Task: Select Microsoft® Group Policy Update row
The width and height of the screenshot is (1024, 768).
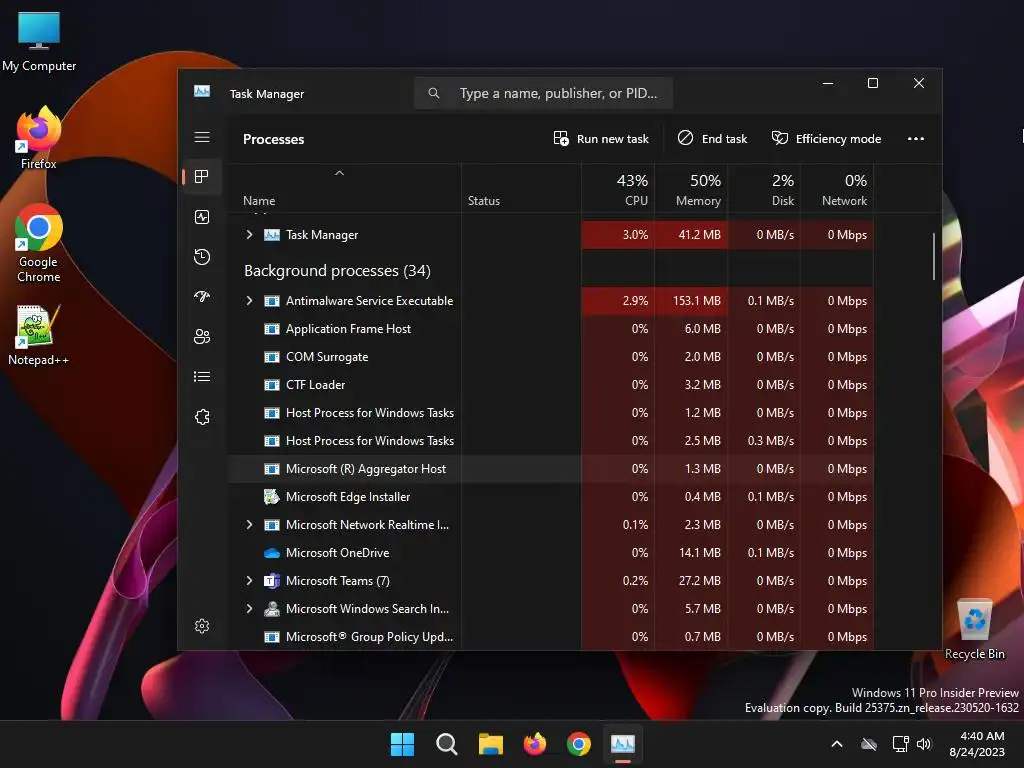Action: [551, 637]
